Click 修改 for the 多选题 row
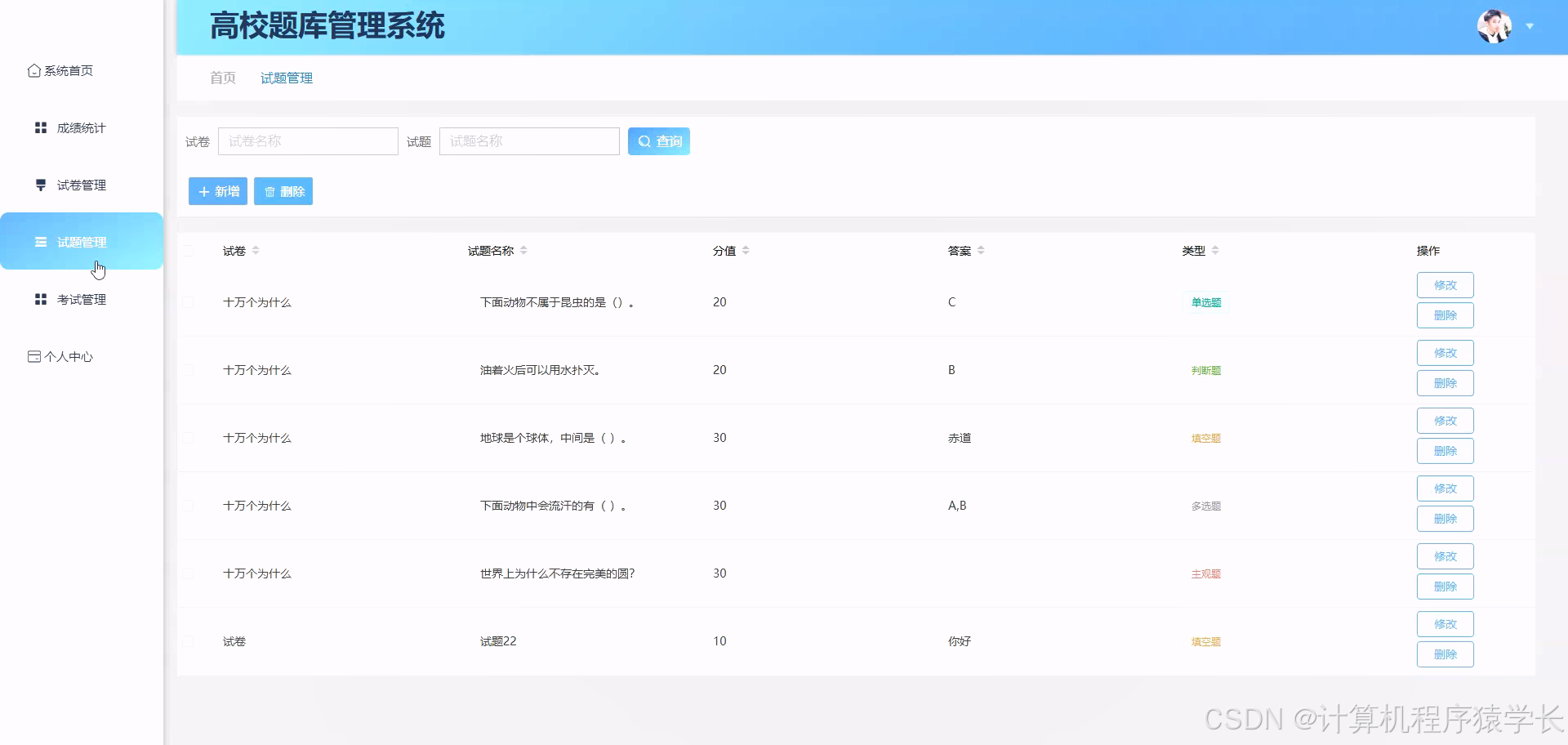The image size is (1568, 745). [1445, 488]
